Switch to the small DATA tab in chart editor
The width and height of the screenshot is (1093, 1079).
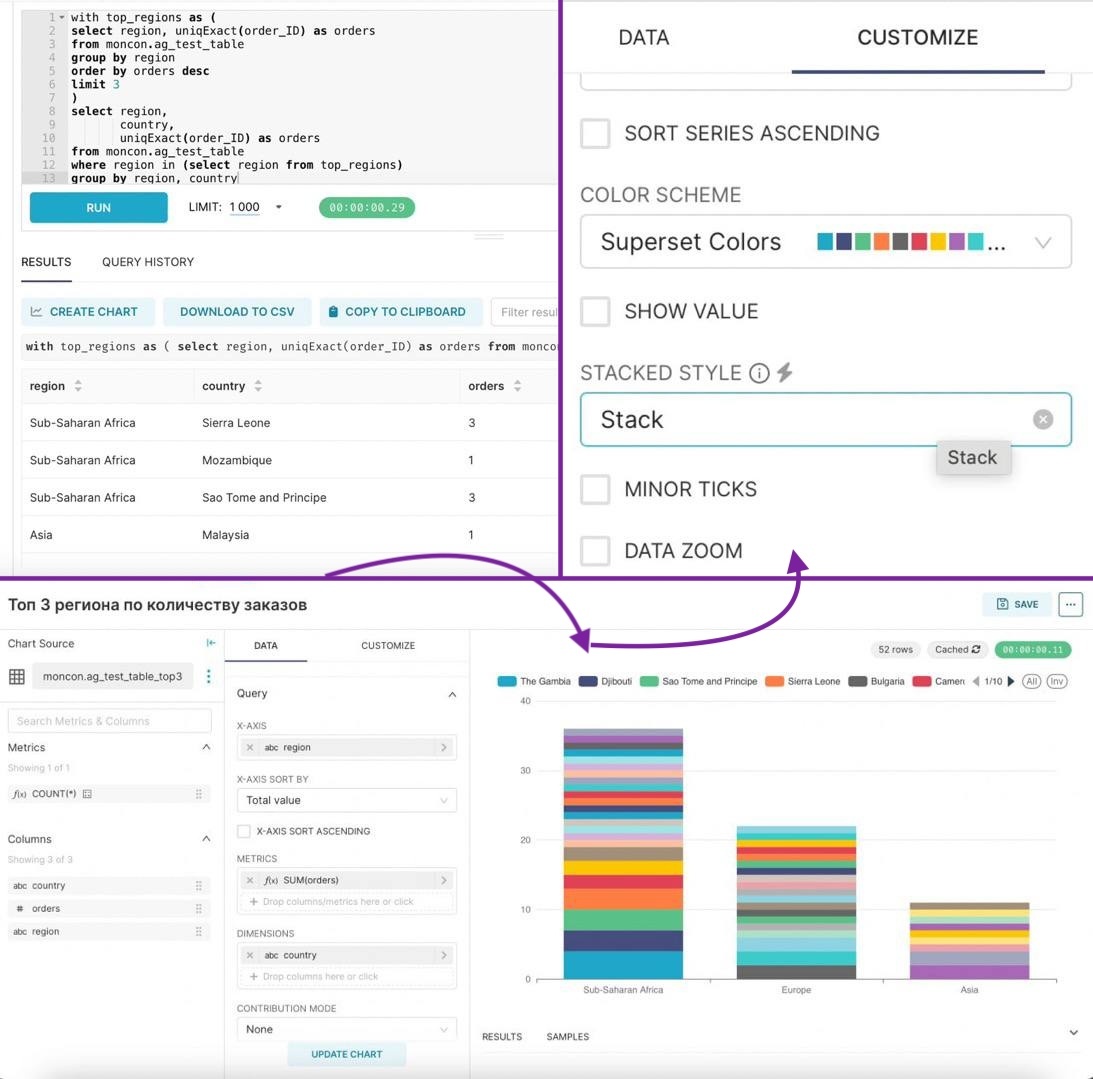[x=266, y=645]
